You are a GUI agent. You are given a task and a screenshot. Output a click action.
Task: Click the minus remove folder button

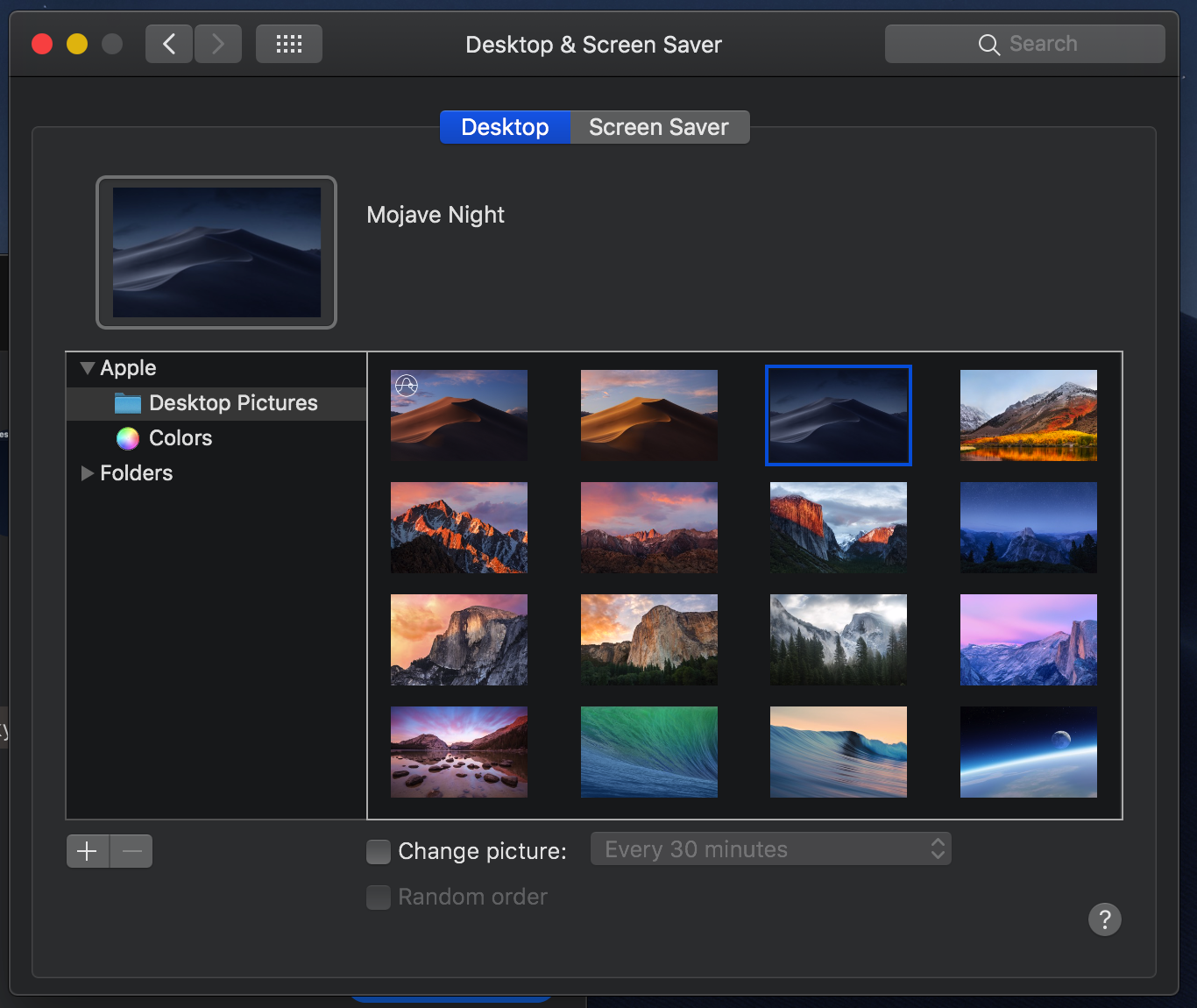131,851
